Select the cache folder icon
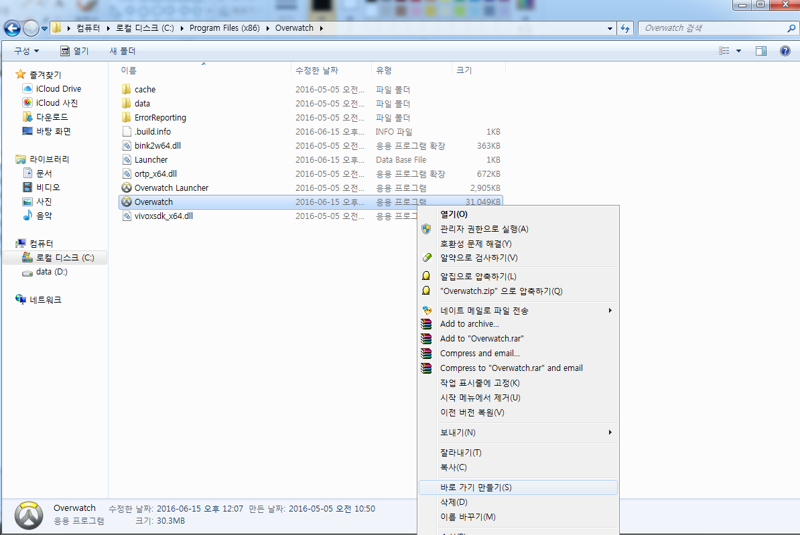800x535 pixels. tap(127, 89)
